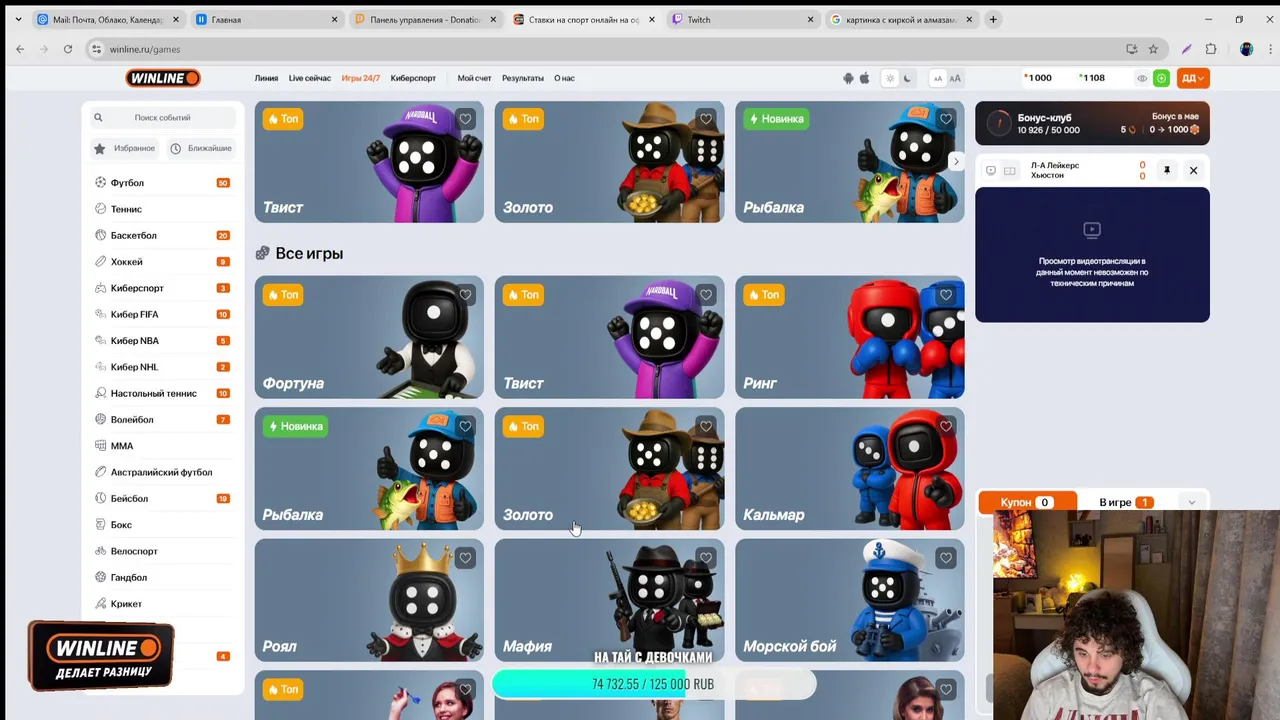Pin the Лейкерс – Хьюстон match widget

point(1166,171)
